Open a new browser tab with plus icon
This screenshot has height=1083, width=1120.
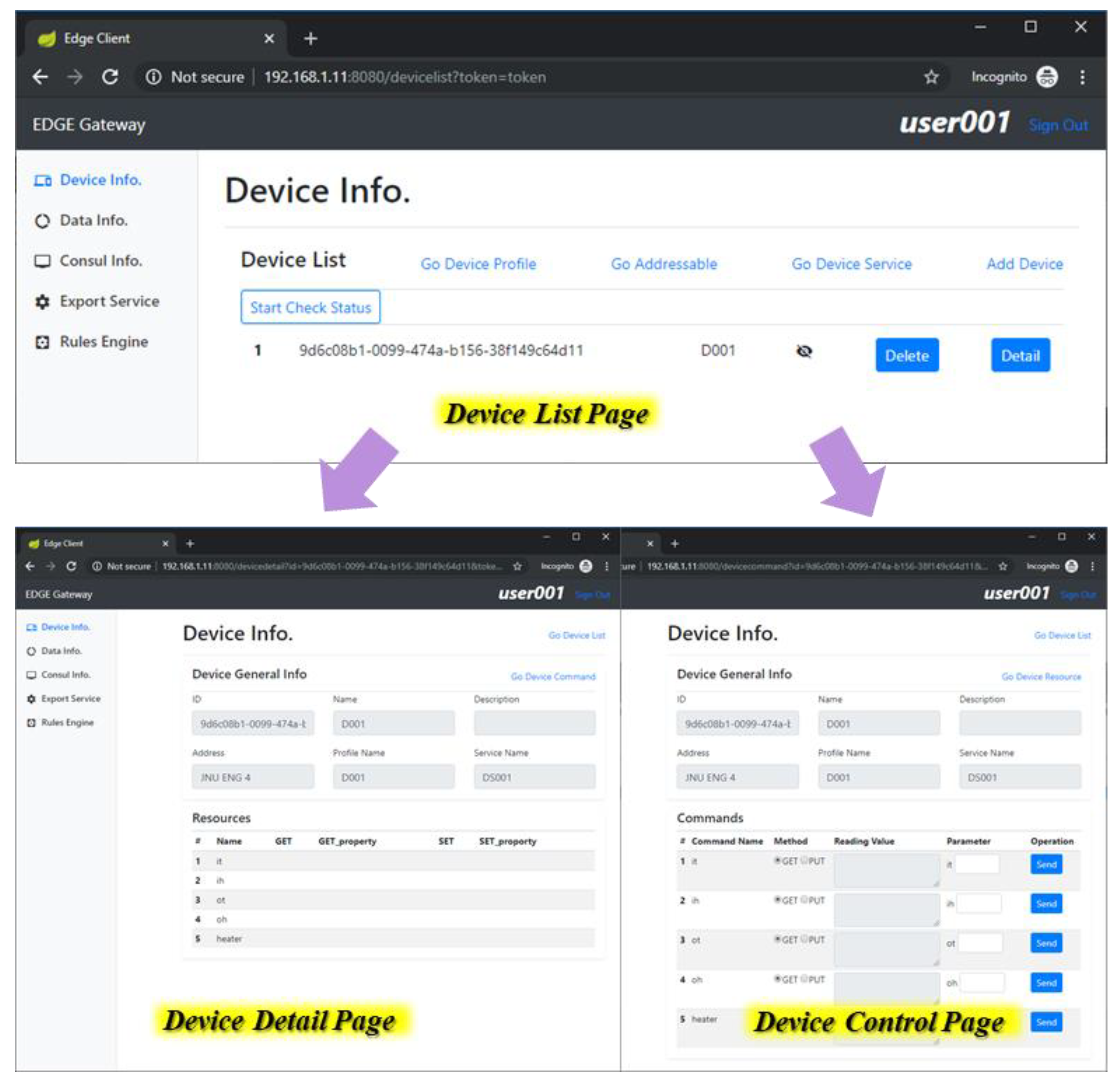pos(310,39)
